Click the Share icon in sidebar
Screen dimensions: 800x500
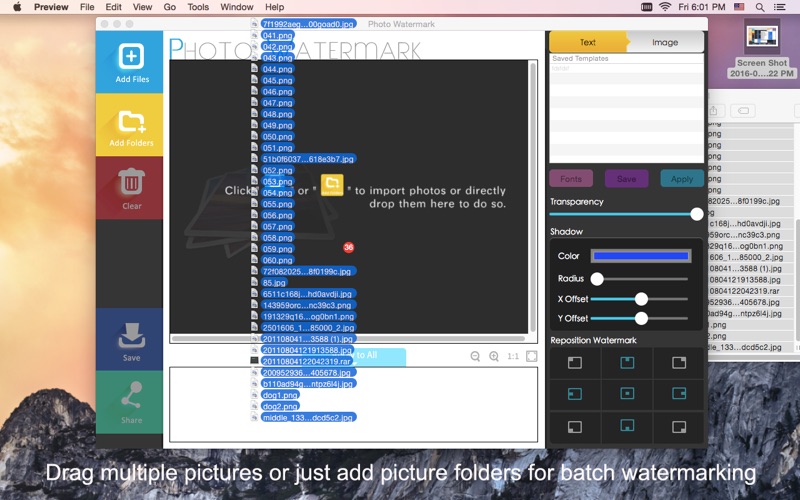[132, 395]
